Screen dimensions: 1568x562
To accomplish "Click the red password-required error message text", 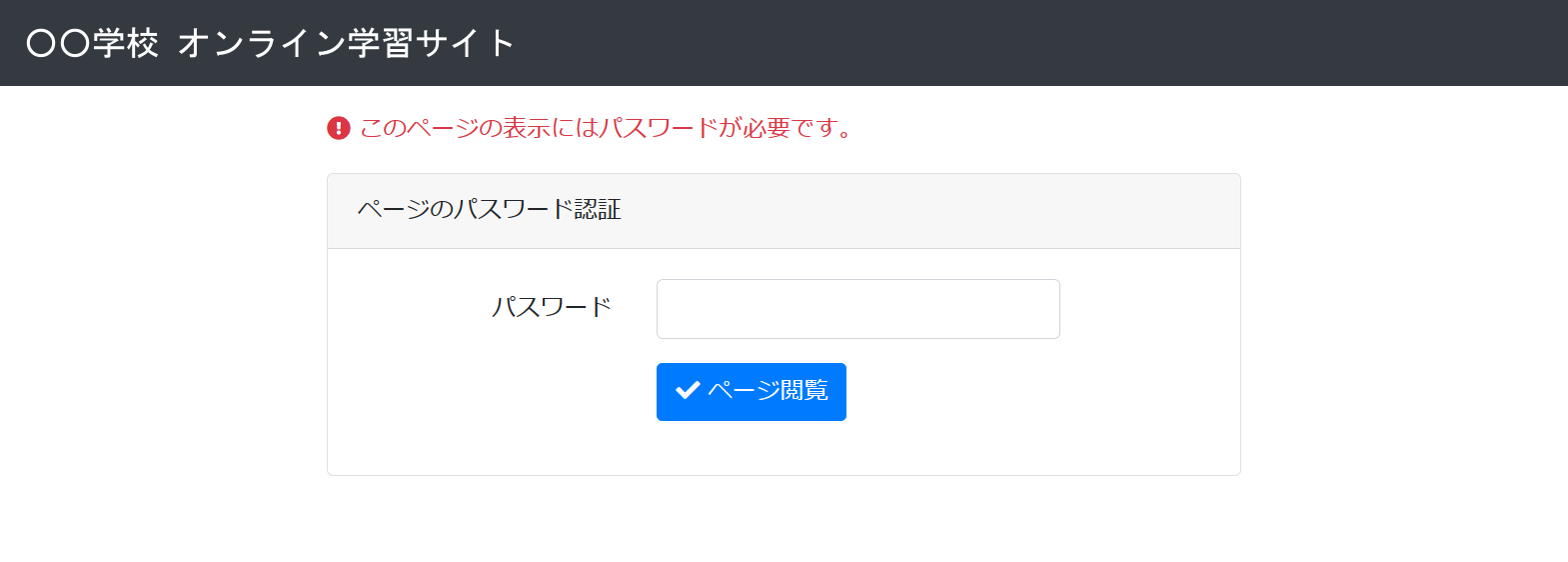I will pos(607,128).
